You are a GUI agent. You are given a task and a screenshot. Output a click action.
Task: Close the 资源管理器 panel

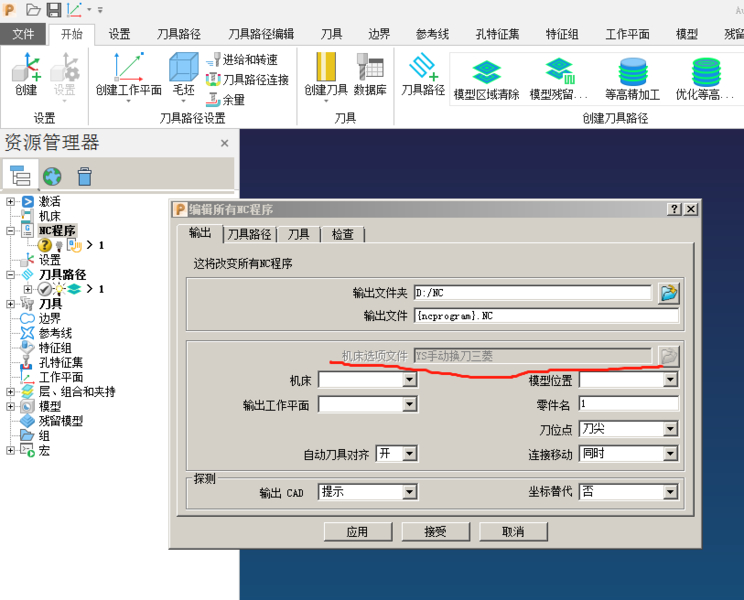pyautogui.click(x=225, y=143)
